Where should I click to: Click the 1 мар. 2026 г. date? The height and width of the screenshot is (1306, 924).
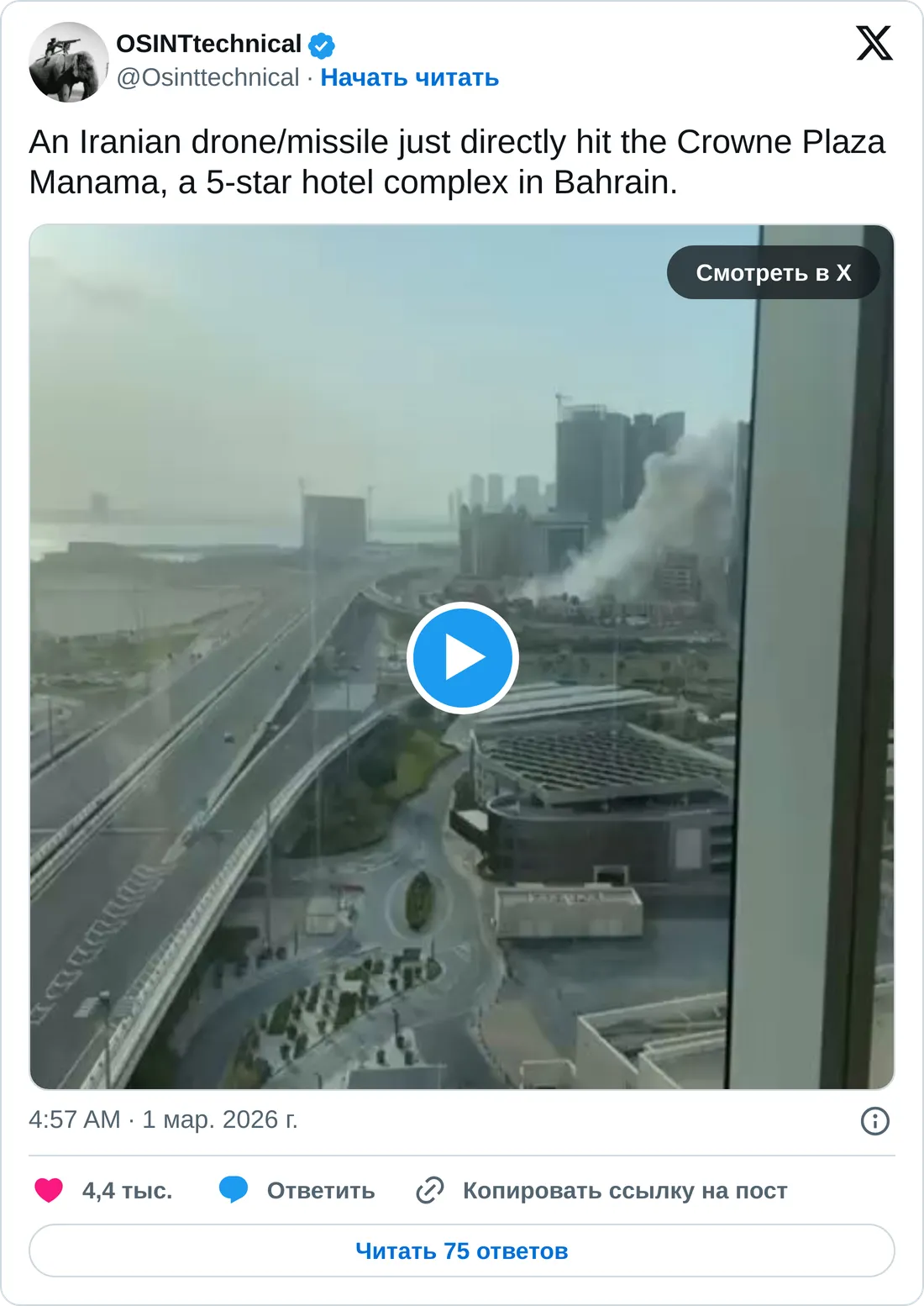(x=220, y=1119)
